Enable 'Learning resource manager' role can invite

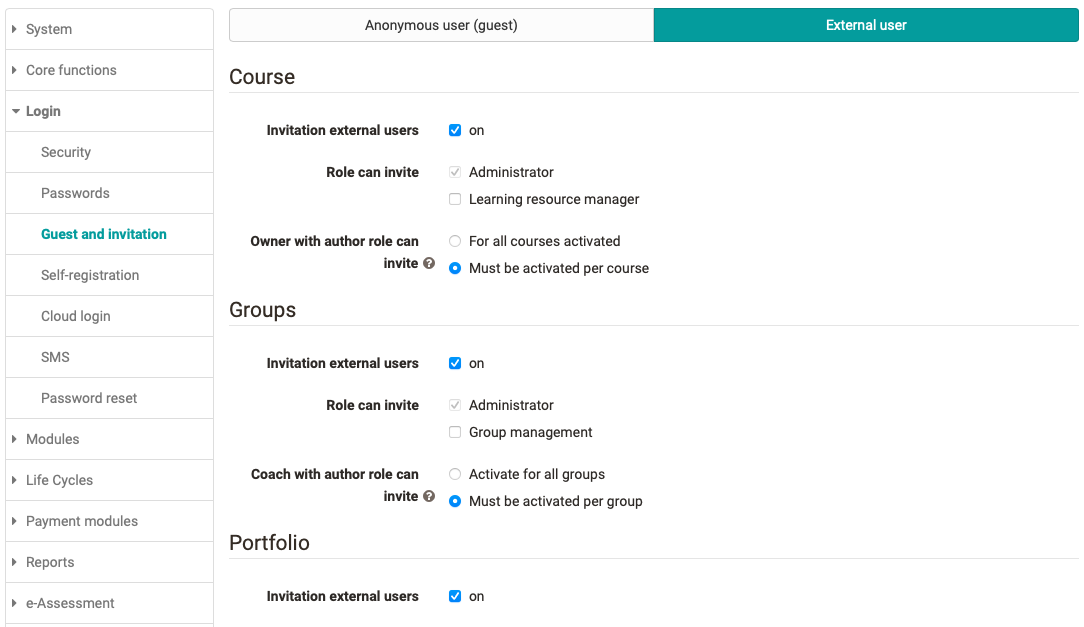tap(455, 198)
